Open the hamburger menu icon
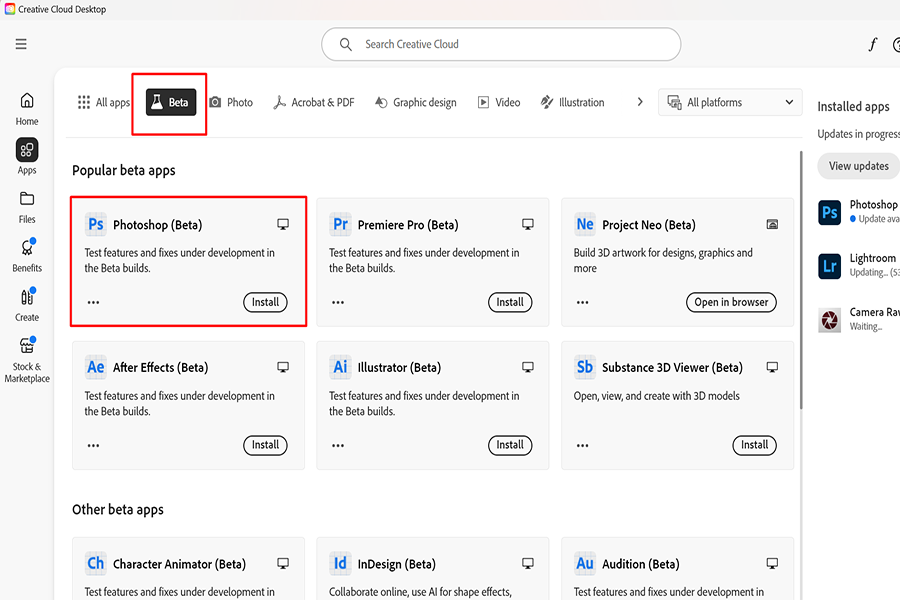Screen dimensions: 900x600 [21, 44]
